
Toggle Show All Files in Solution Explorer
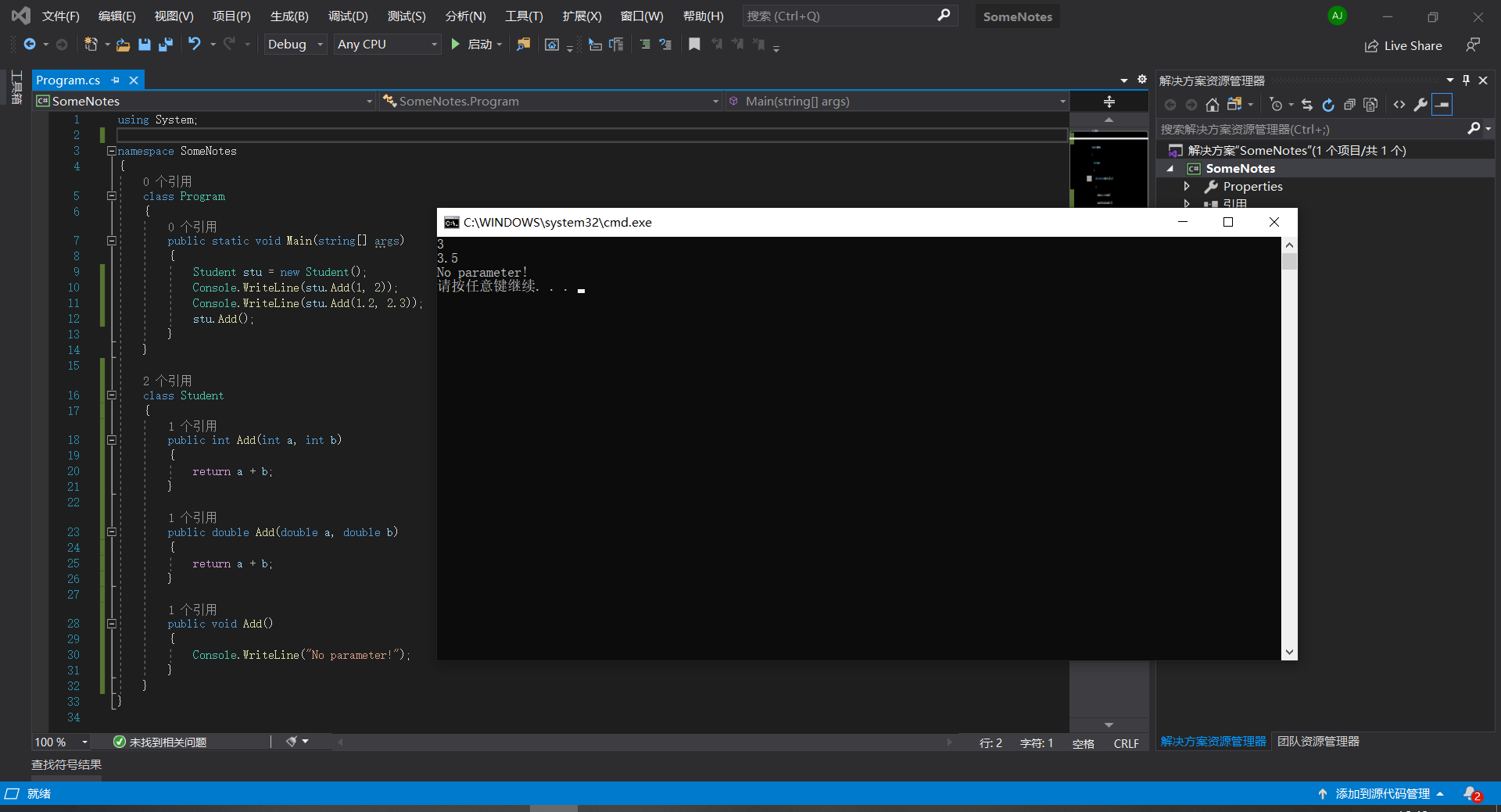point(1370,105)
